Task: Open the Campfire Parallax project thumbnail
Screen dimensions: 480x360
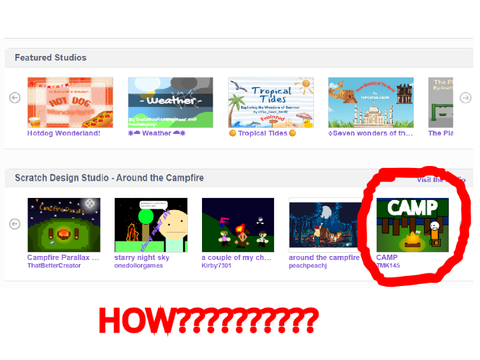Action: (64, 225)
